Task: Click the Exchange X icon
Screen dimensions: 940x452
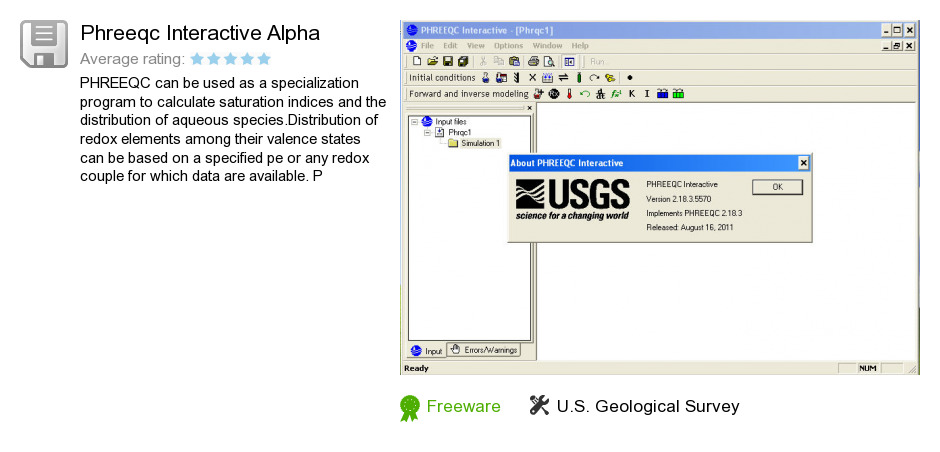Action: coord(532,77)
